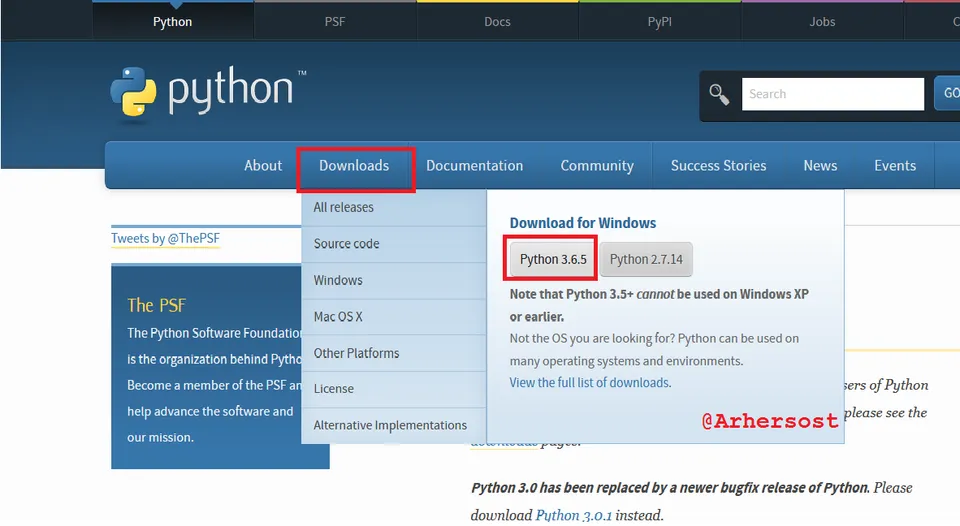The height and width of the screenshot is (526, 960).
Task: Open the Community menu
Action: [597, 165]
